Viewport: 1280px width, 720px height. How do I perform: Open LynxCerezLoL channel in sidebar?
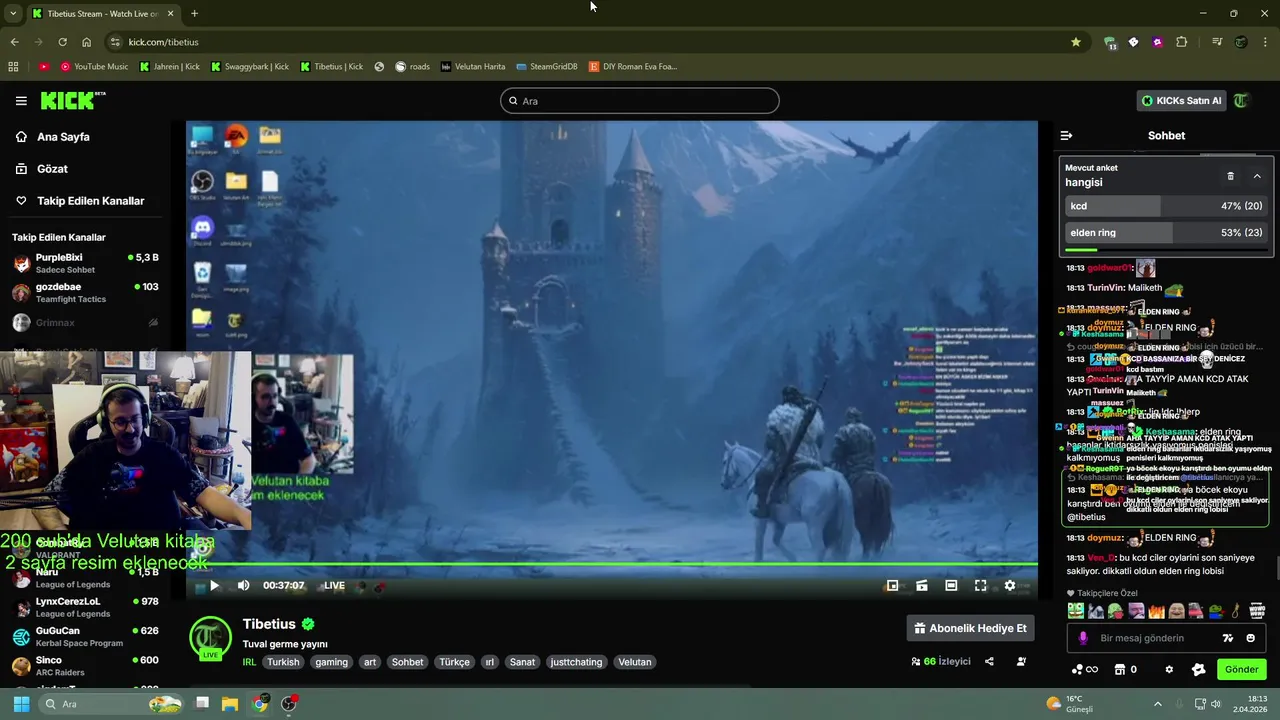coord(86,607)
